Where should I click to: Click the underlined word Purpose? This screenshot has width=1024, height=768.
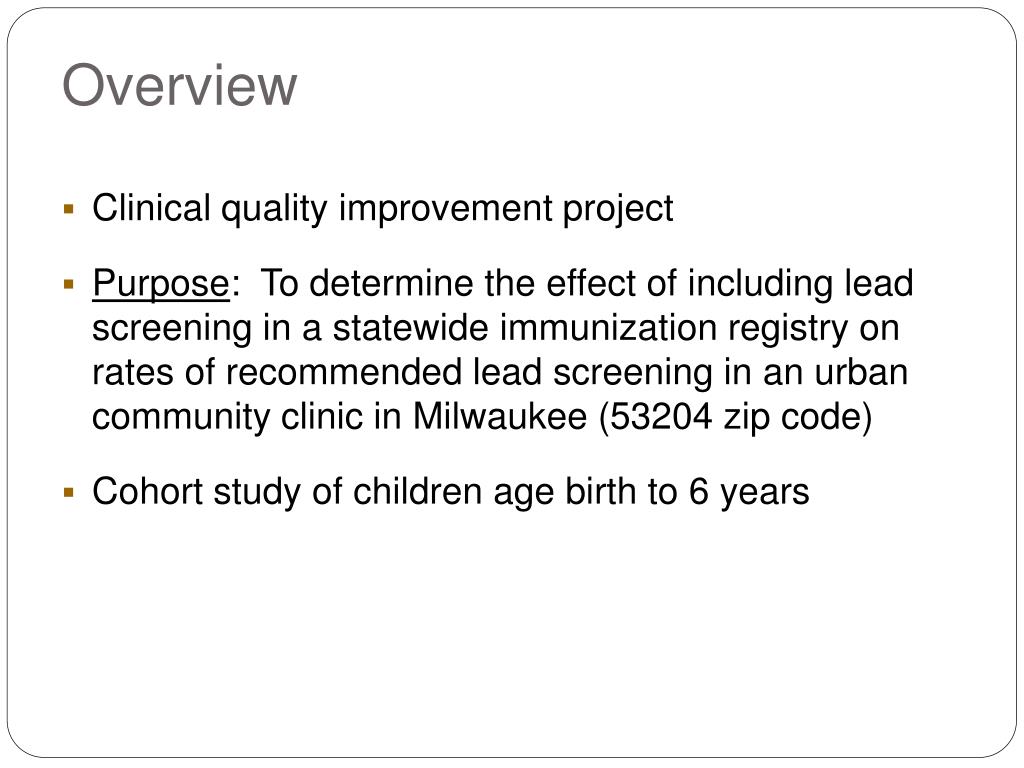point(161,285)
